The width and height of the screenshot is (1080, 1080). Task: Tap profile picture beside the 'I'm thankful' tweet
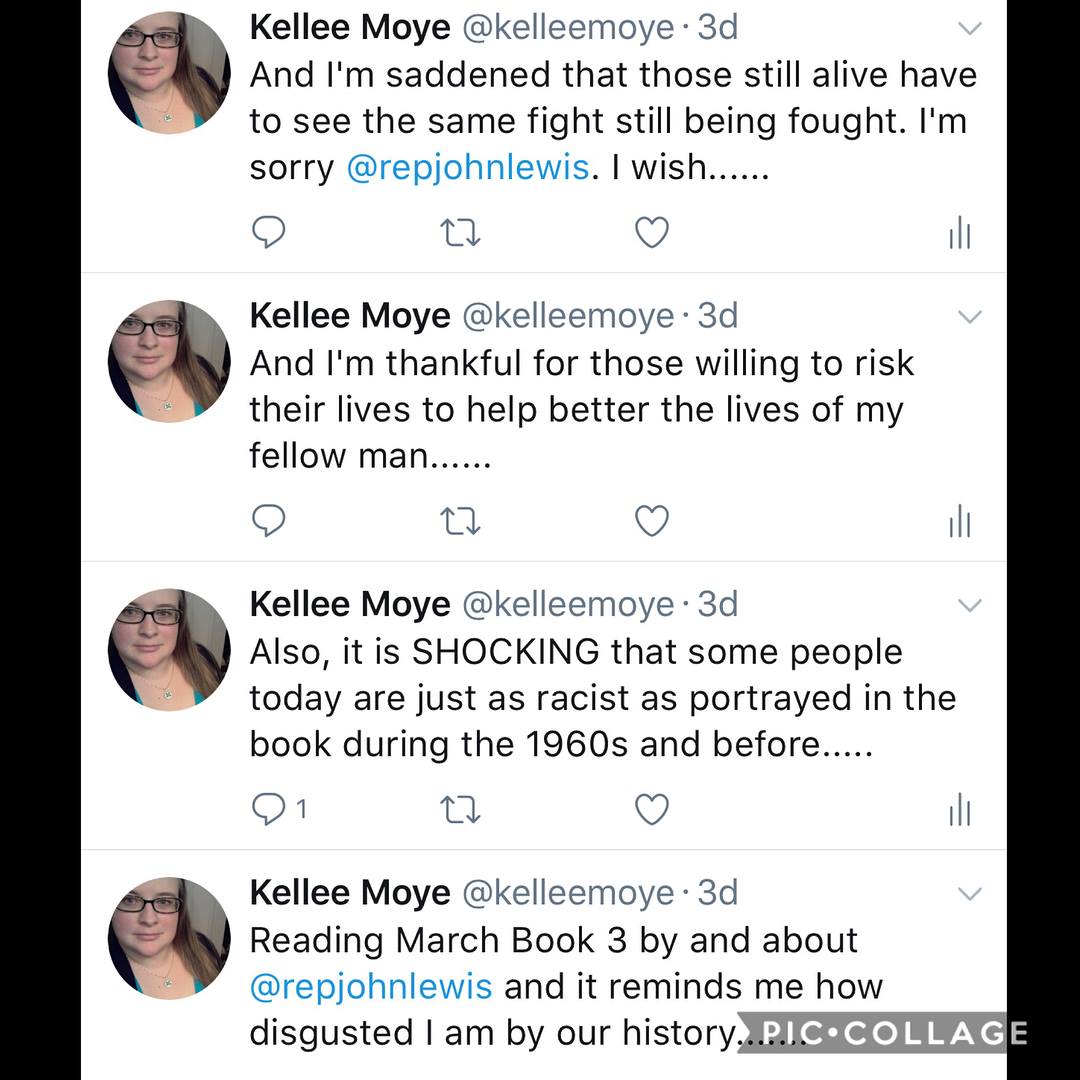click(x=169, y=361)
